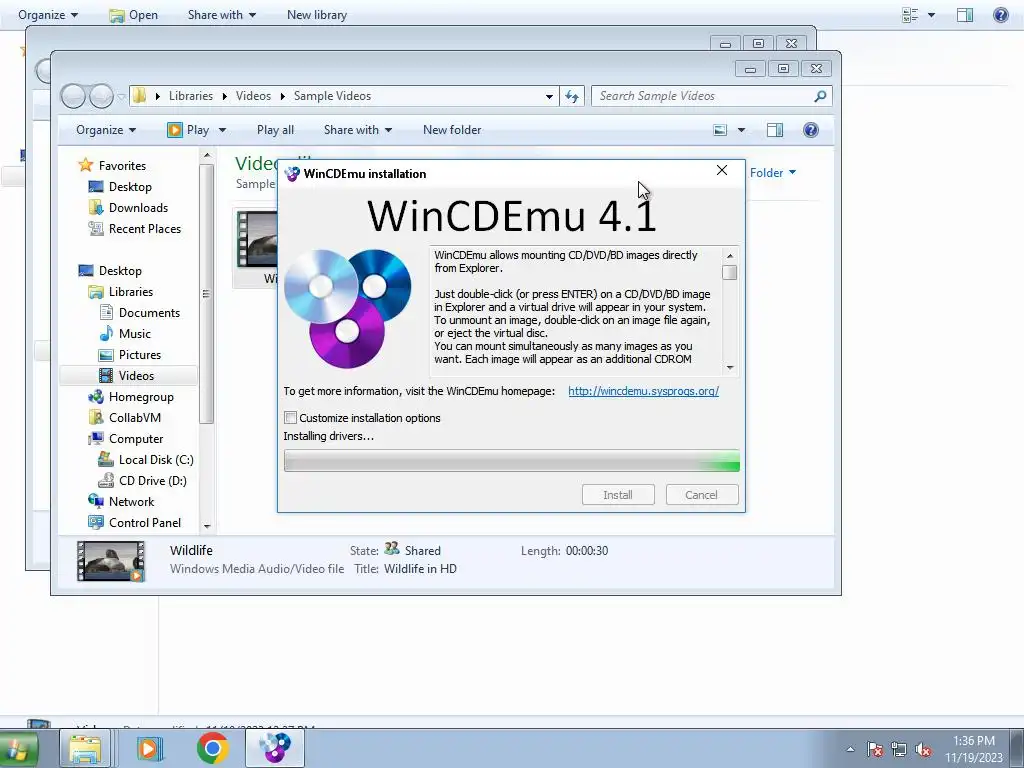Open the WinCDEmu homepage link

click(x=643, y=391)
